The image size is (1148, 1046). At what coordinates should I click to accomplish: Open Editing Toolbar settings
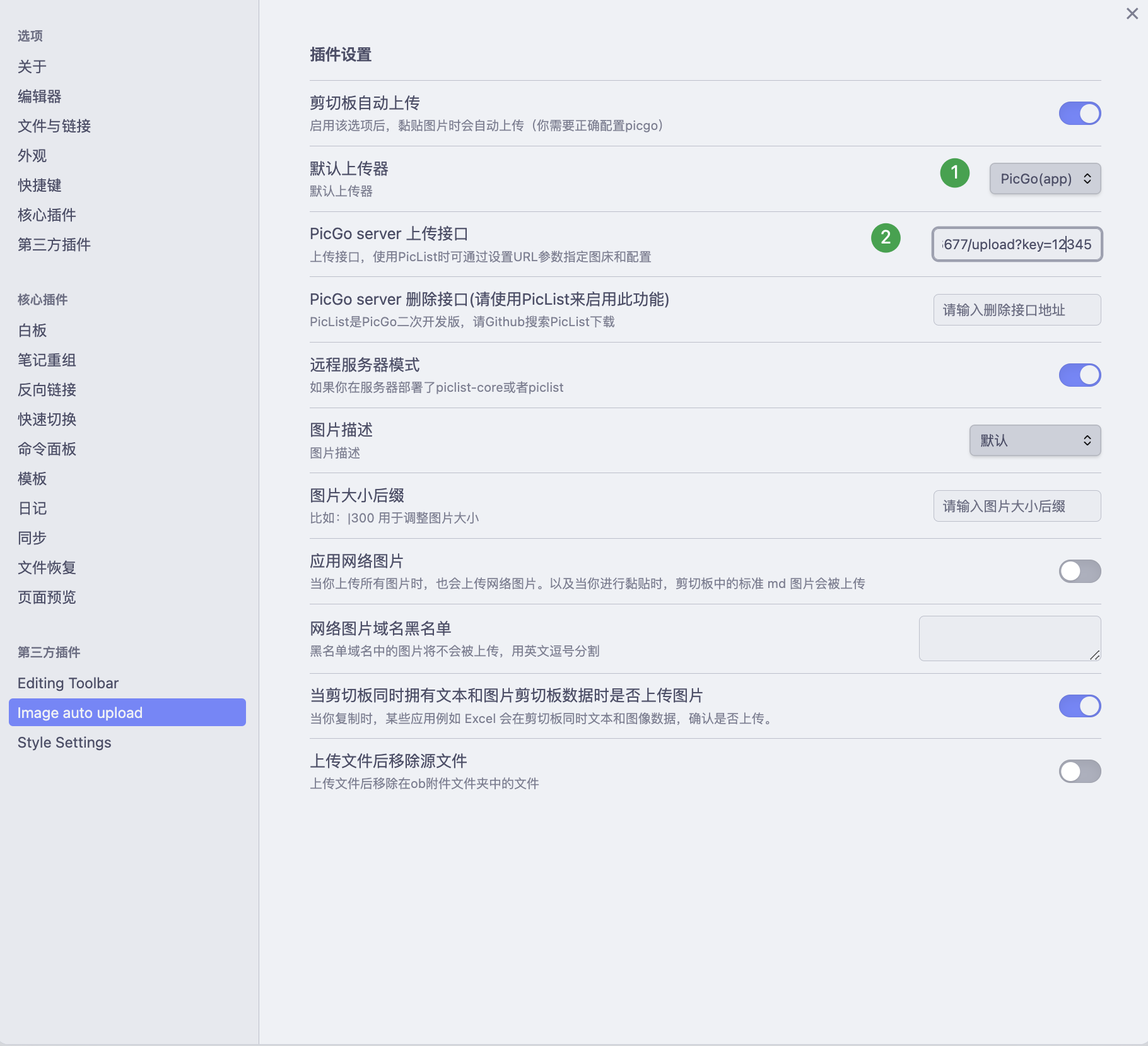point(67,683)
